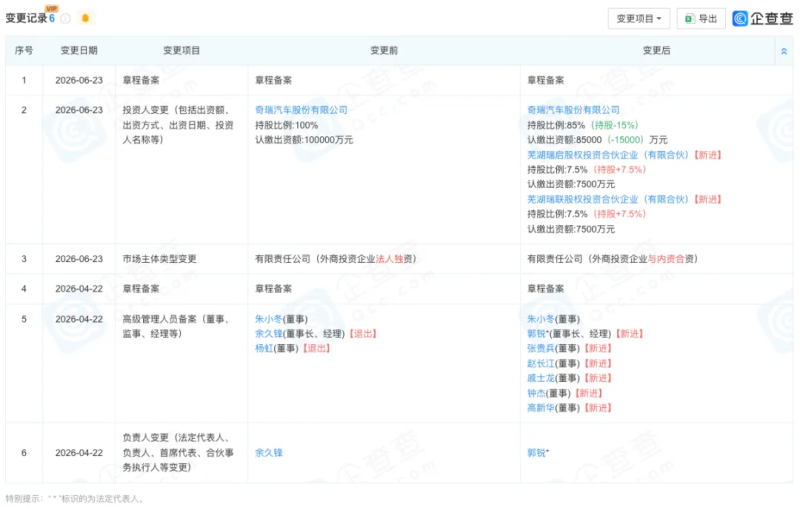Open 郭锐(董事长、经理) link in row 5
This screenshot has width=800, height=507.
point(536,334)
